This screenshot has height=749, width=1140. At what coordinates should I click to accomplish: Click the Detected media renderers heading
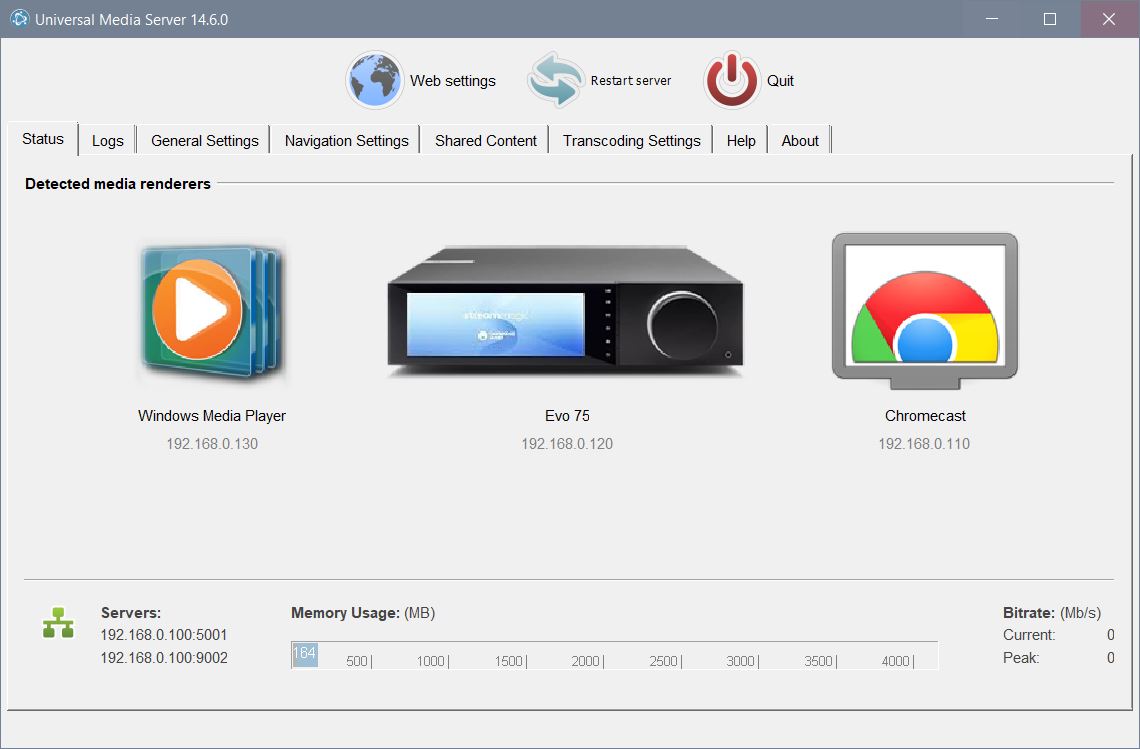point(118,184)
